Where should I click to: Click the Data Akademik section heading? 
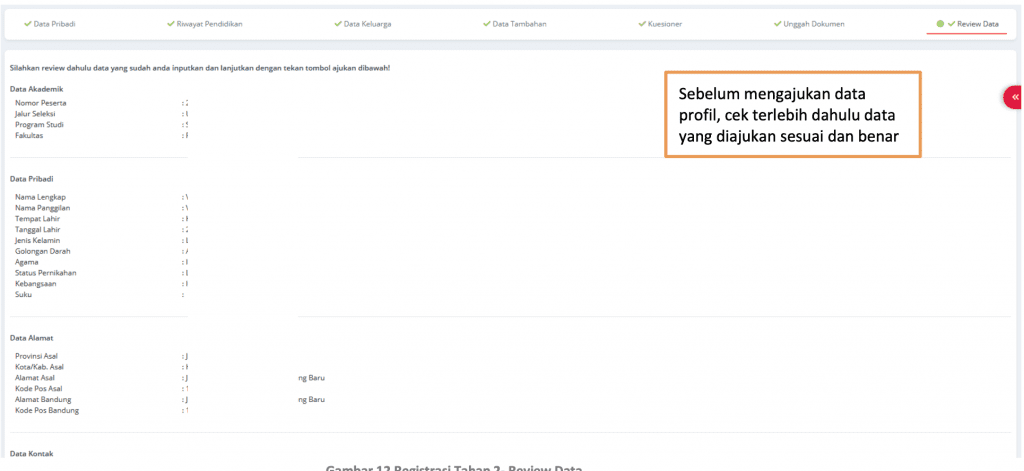(36, 89)
